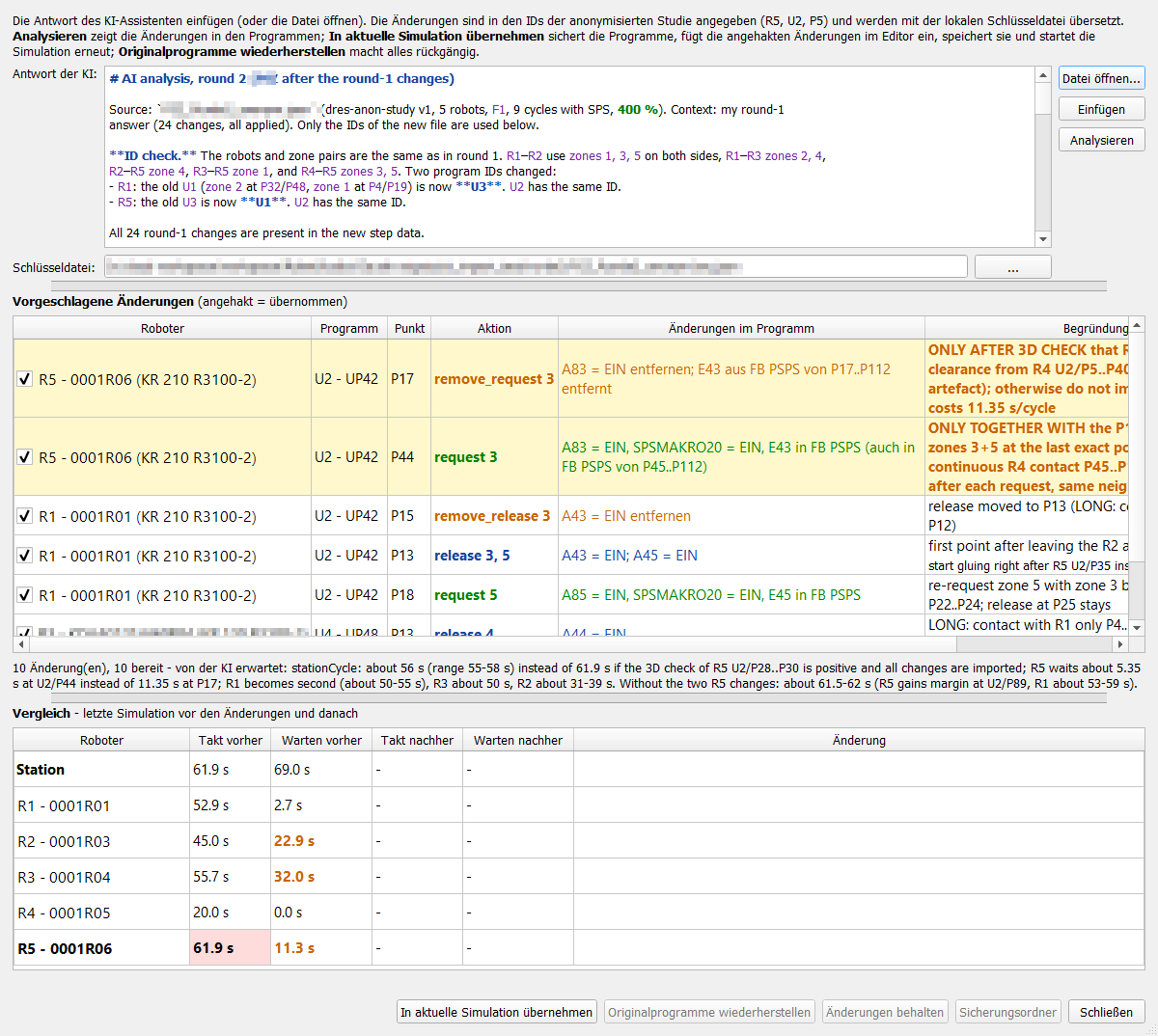Image resolution: width=1158 pixels, height=1036 pixels.
Task: Select the "remove_request 3" action cell
Action: [494, 379]
